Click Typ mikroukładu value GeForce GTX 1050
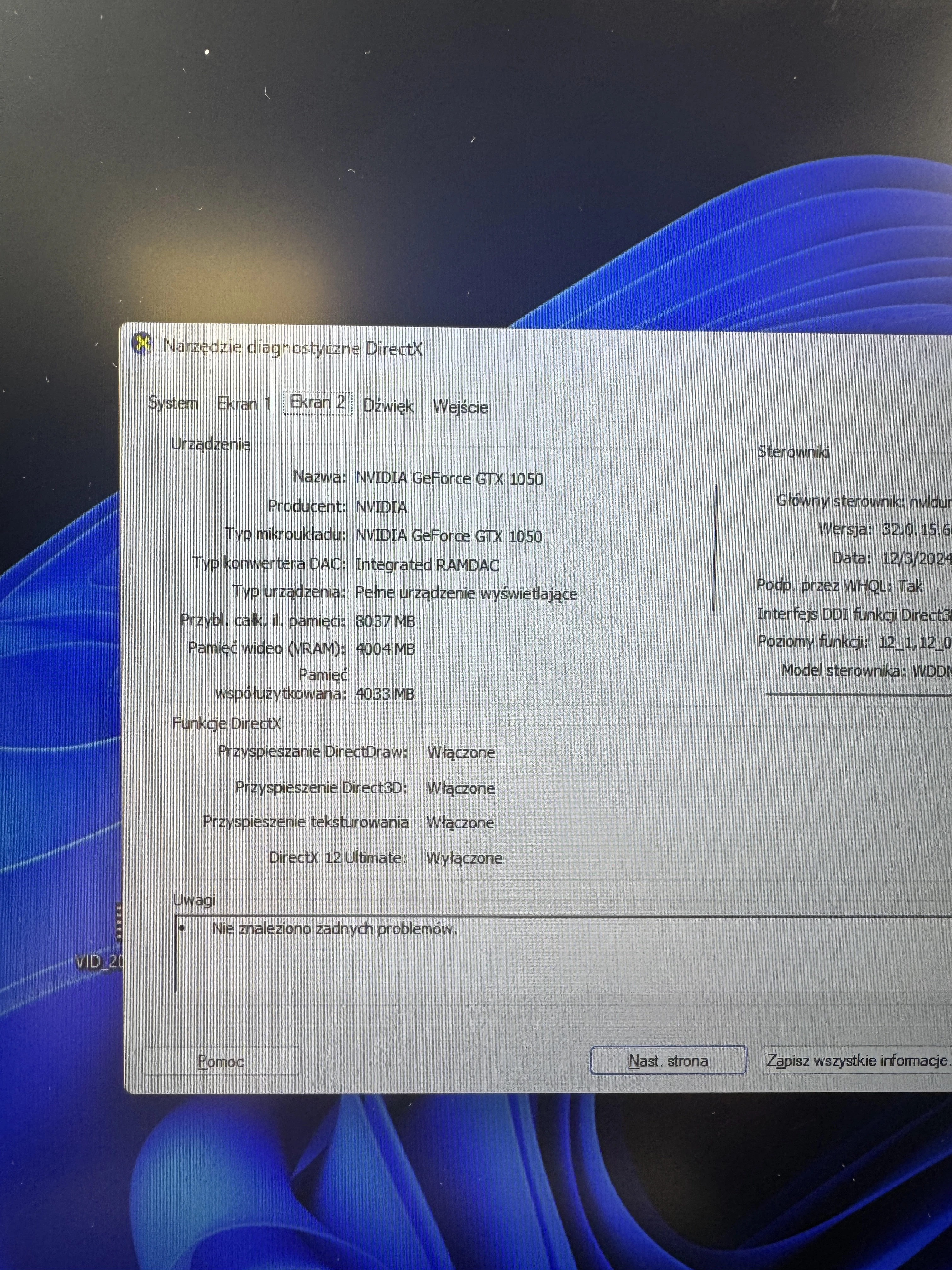The width and height of the screenshot is (952, 1270). pyautogui.click(x=449, y=536)
